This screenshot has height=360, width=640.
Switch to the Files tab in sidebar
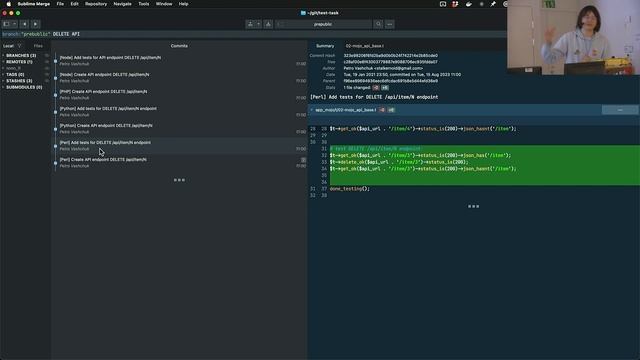(38, 46)
